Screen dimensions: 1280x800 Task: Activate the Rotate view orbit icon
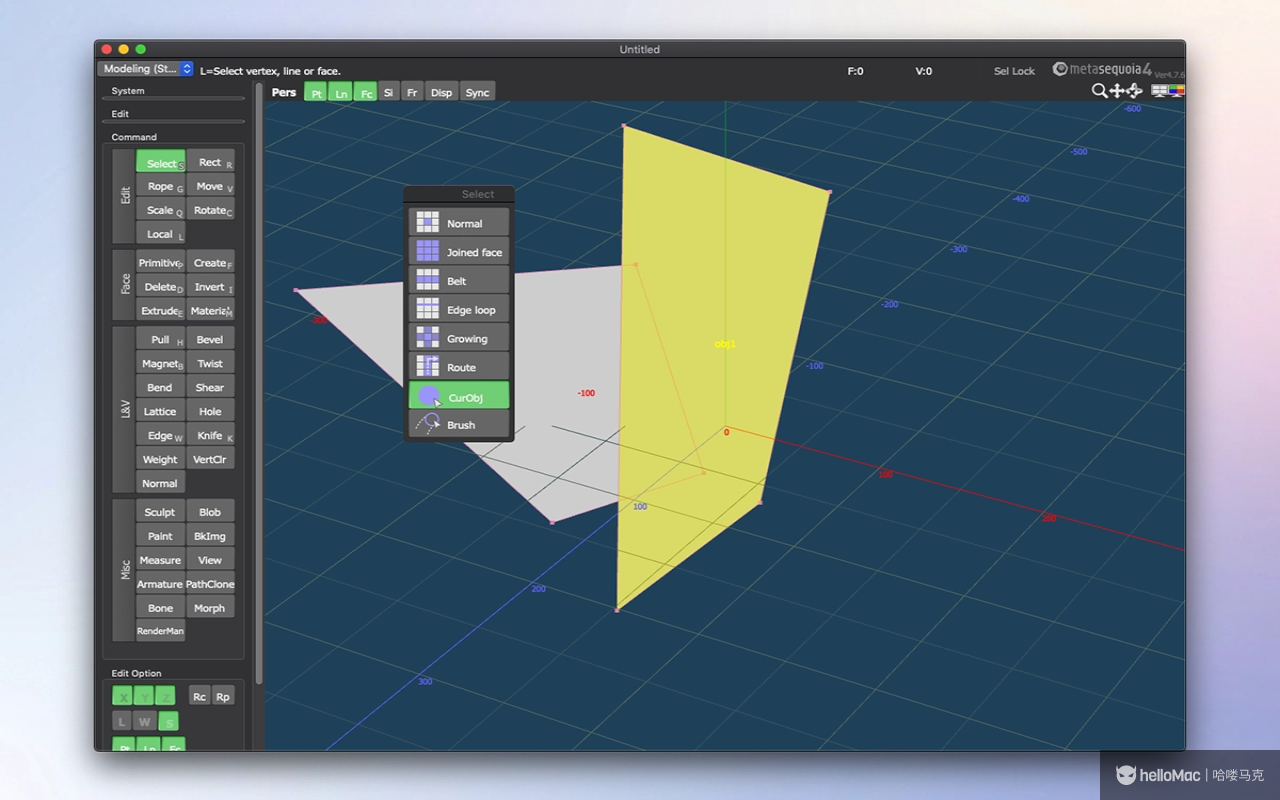coord(1134,91)
